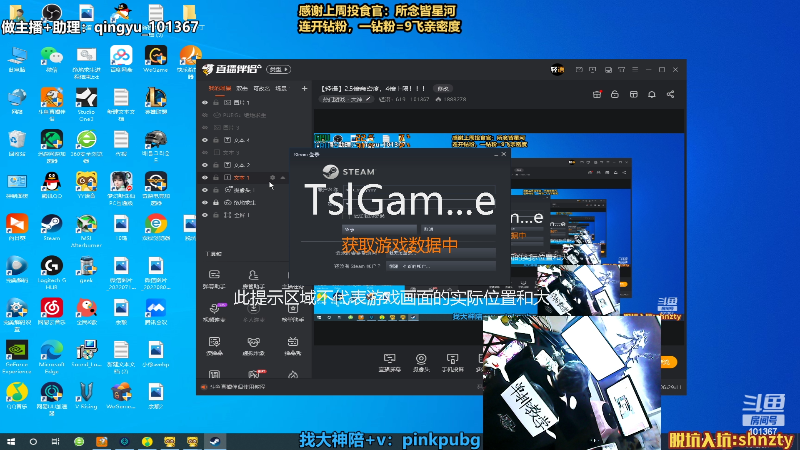
Task: Open the WeGame desktop shortcut
Action: click(156, 59)
